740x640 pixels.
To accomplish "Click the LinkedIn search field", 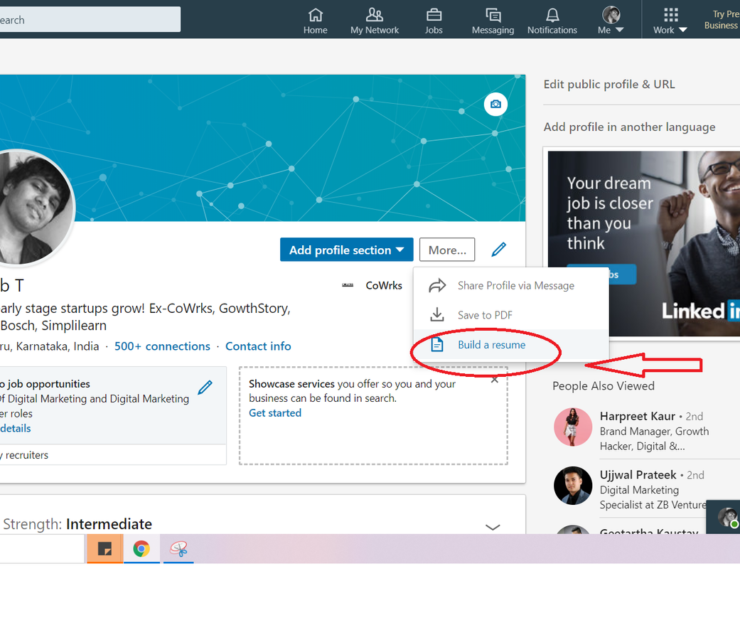I will (x=90, y=20).
